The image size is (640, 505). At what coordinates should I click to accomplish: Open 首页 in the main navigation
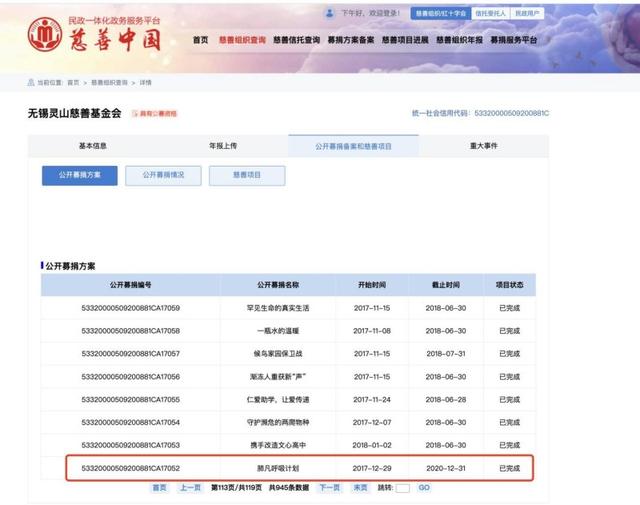(x=200, y=40)
